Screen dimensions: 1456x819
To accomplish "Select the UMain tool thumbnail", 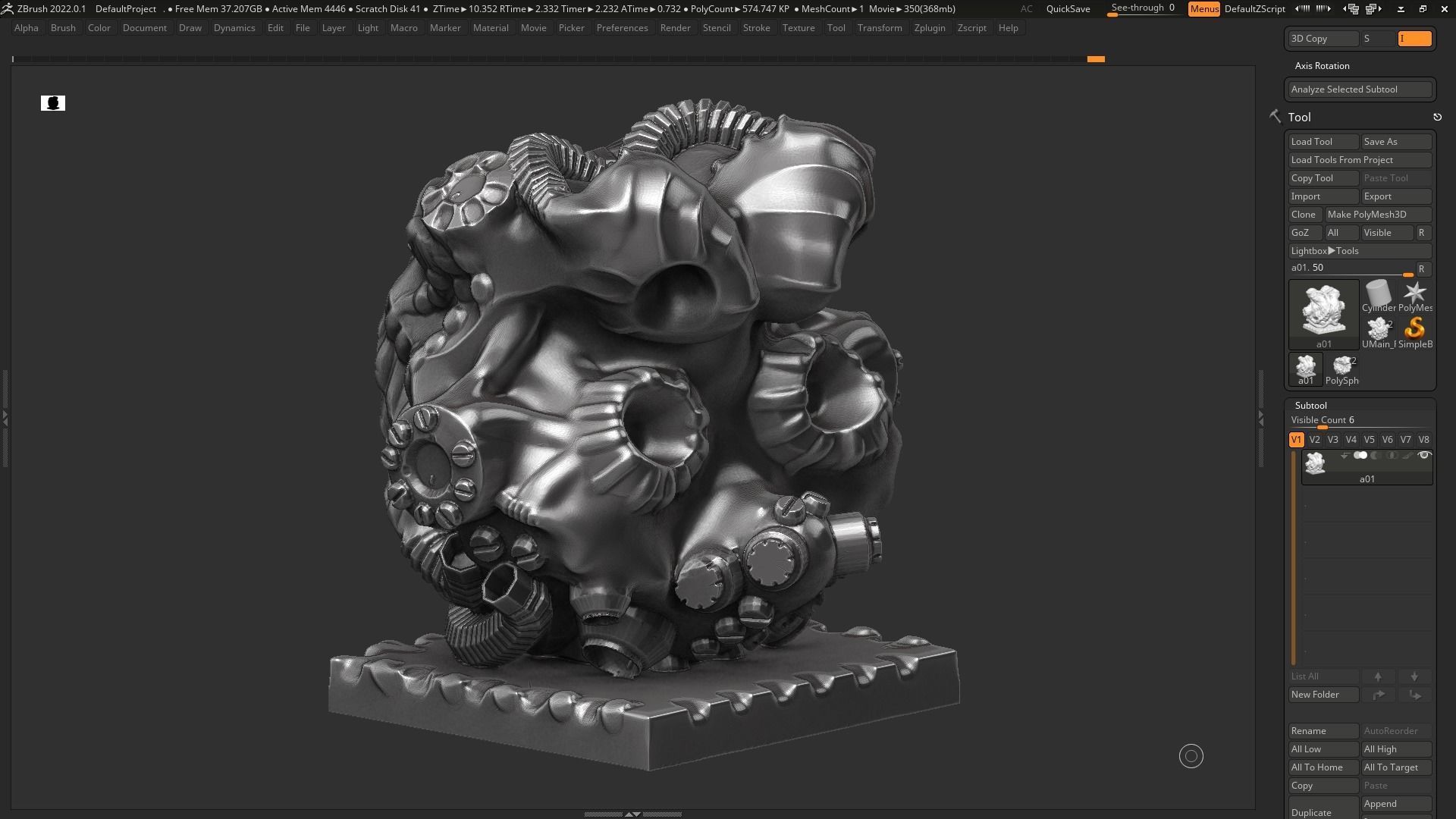I will coord(1378,332).
